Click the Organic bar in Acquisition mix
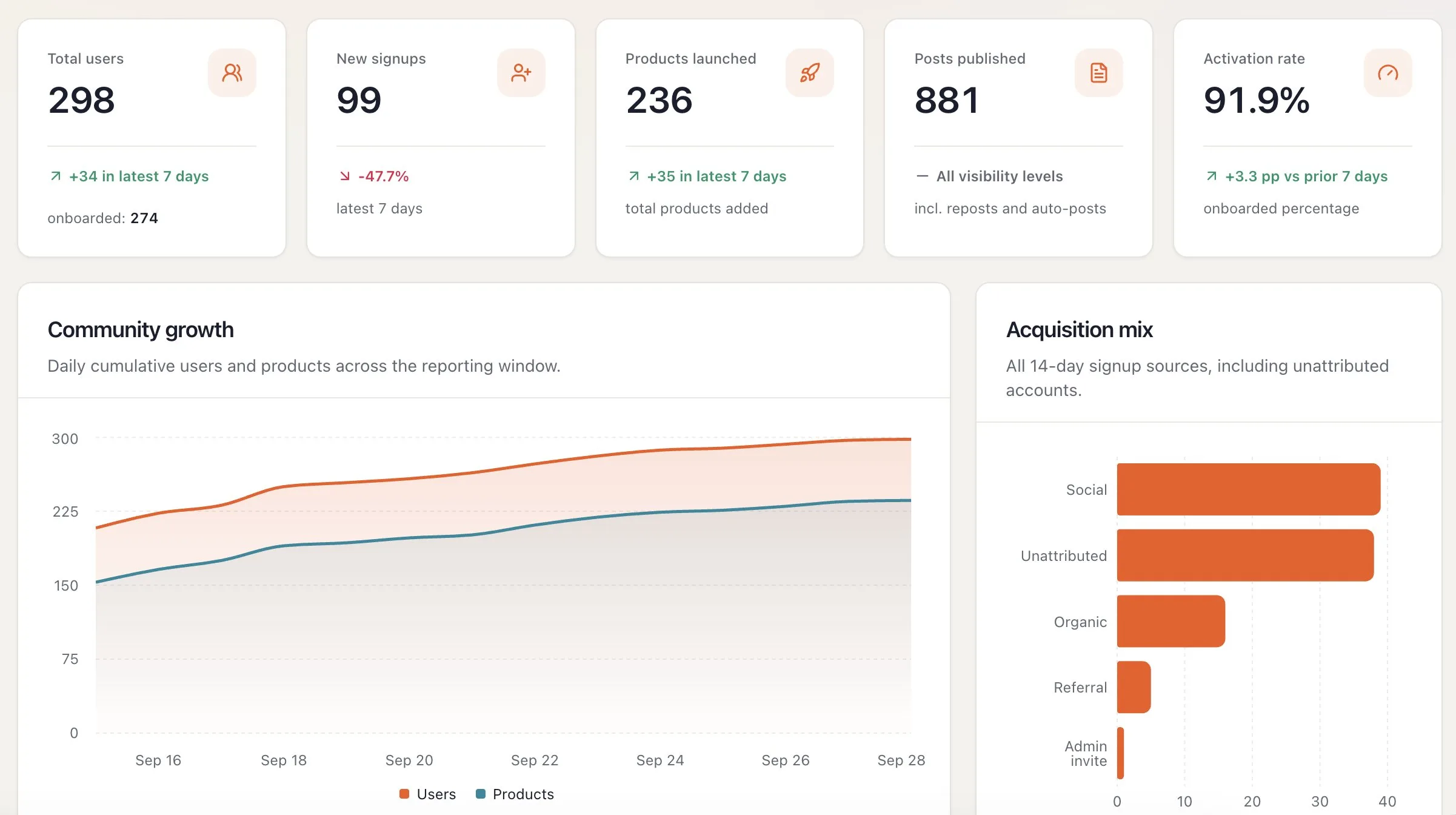 click(x=1171, y=622)
